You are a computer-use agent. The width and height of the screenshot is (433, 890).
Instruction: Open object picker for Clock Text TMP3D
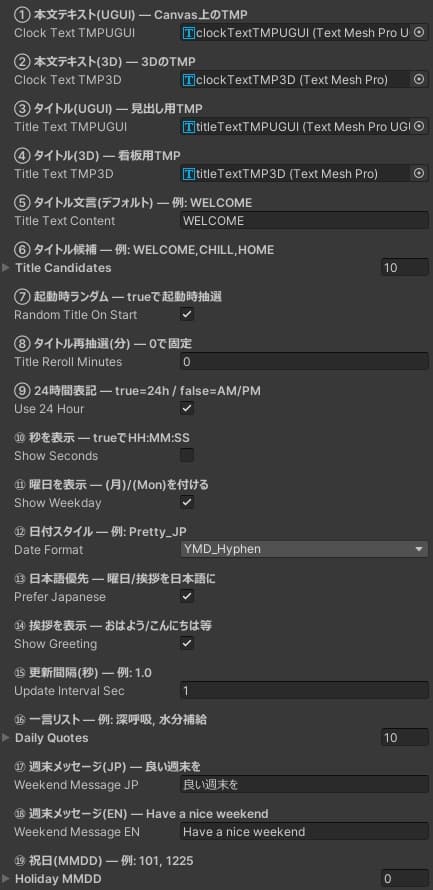point(419,80)
